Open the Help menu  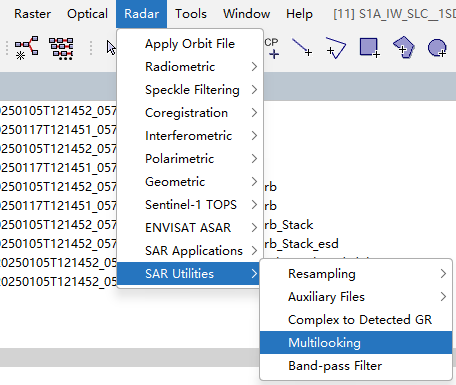(x=299, y=14)
